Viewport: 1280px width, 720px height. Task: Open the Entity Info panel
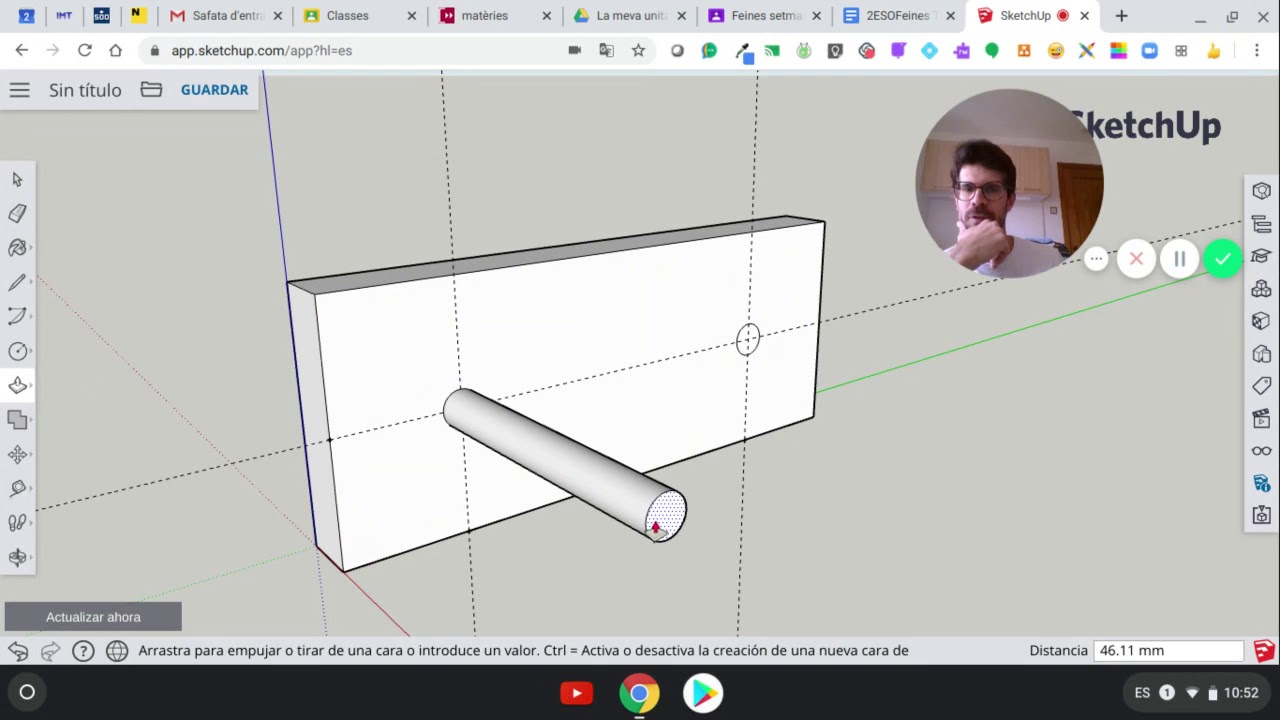(x=1261, y=191)
